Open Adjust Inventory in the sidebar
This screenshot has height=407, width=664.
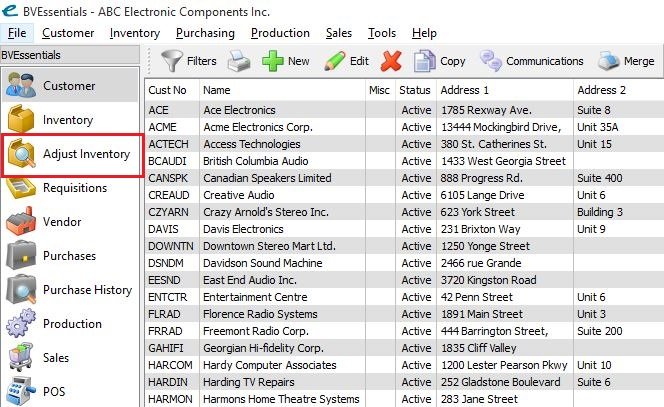(70, 154)
